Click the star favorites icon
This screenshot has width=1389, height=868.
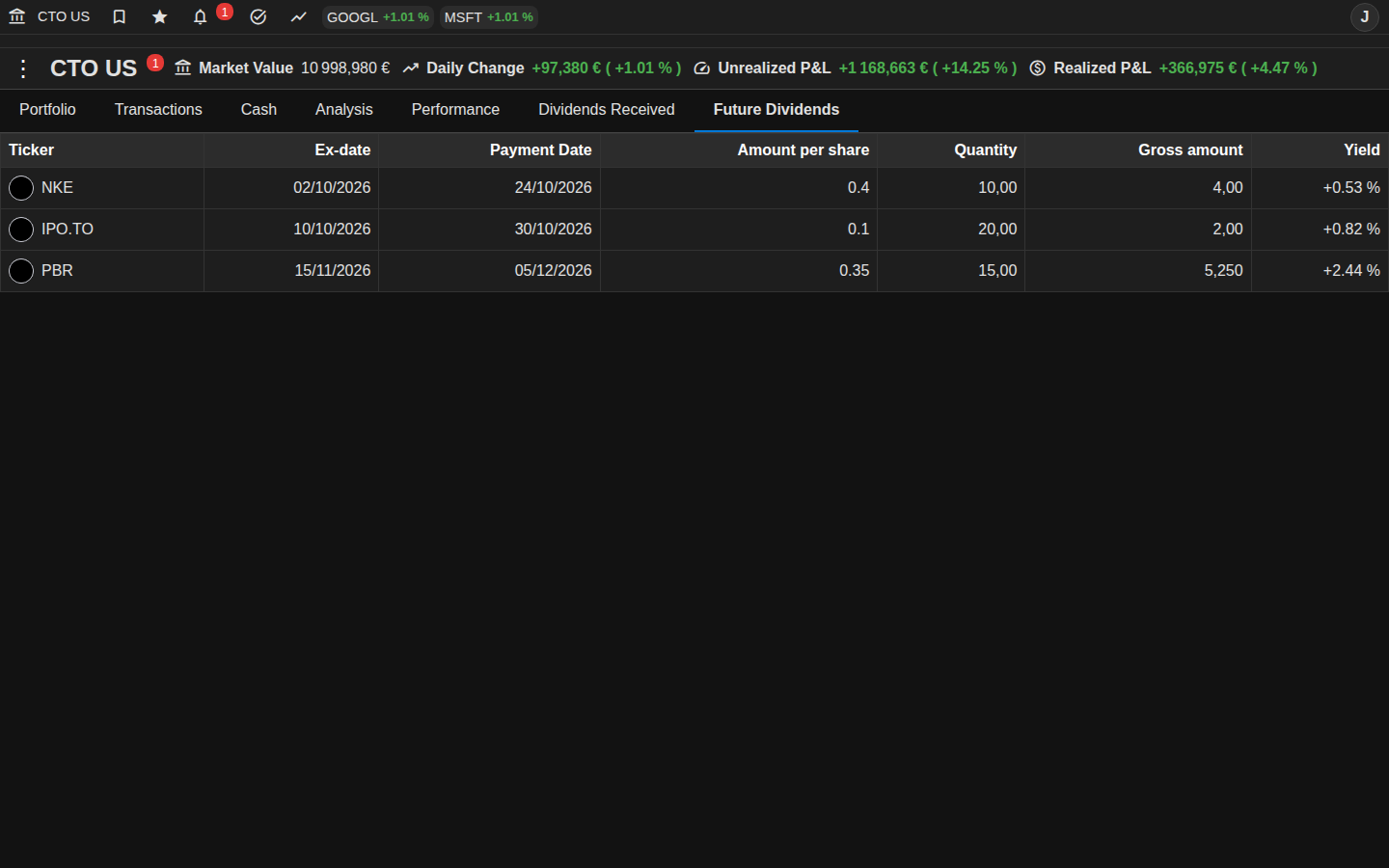(160, 16)
